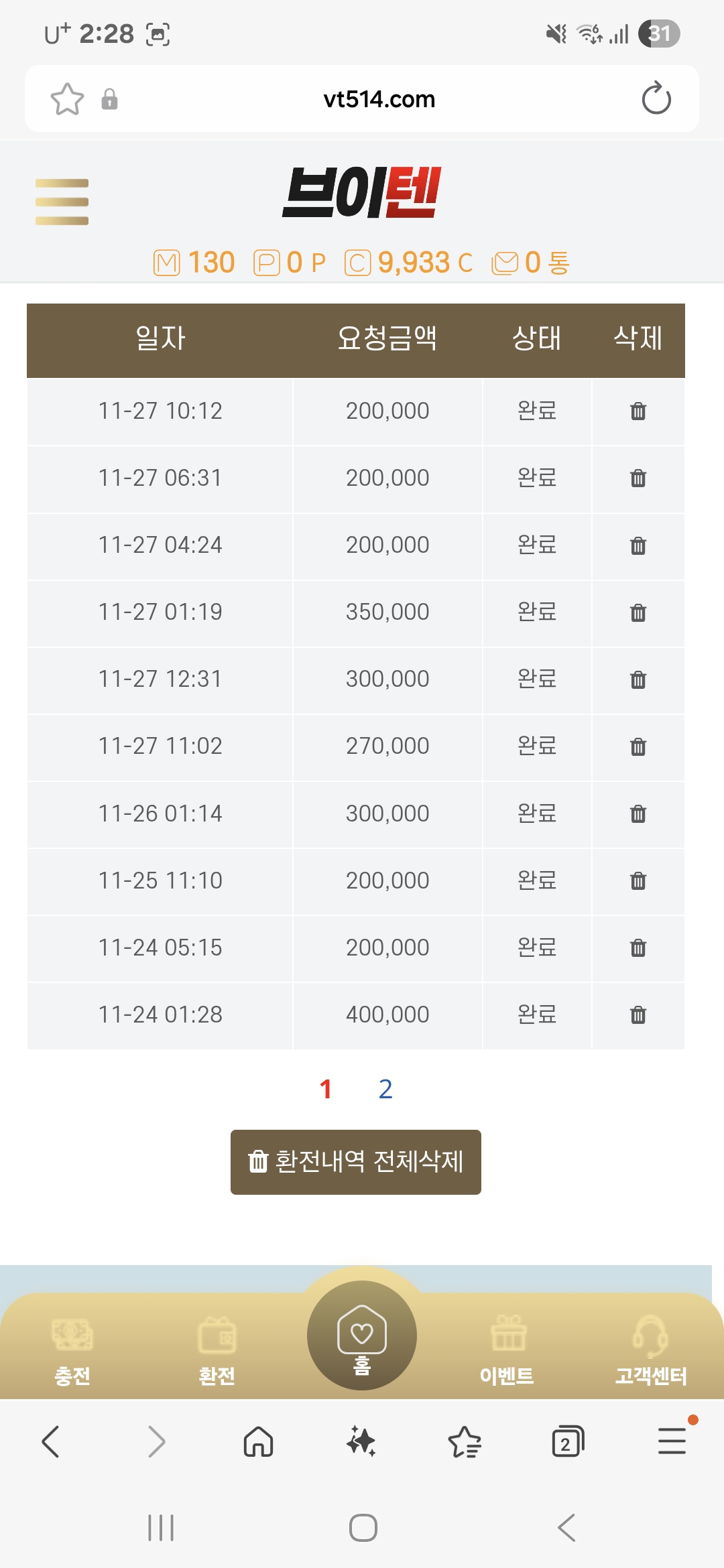
Task: Open the messages envelope counter
Action: point(530,263)
